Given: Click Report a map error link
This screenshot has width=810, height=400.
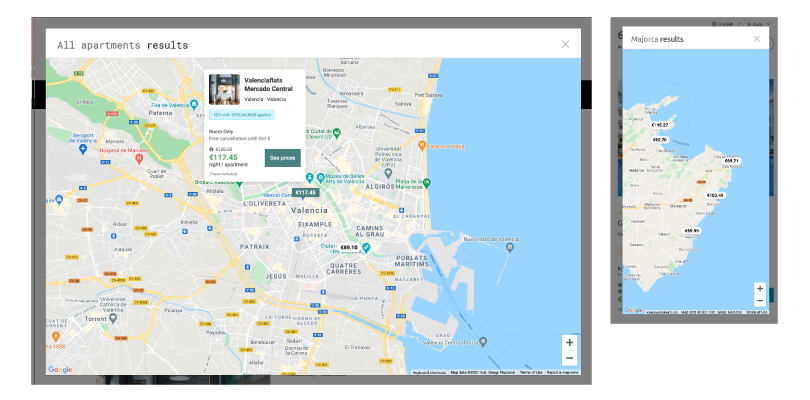Looking at the screenshot, I should 563,373.
